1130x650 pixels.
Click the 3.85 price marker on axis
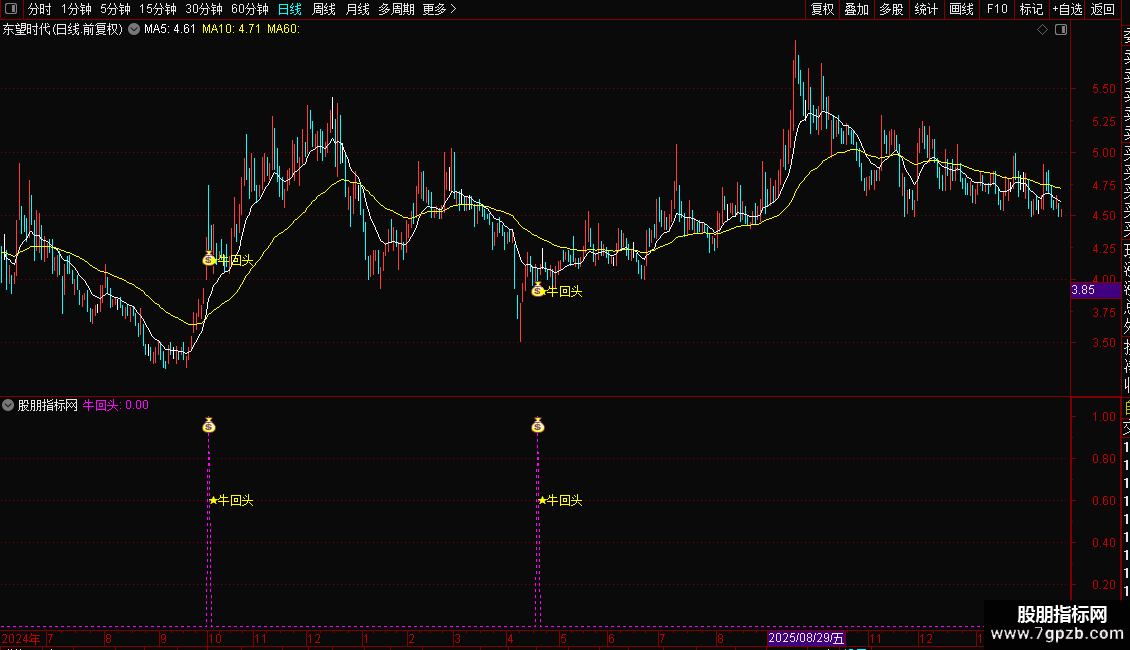(x=1095, y=290)
